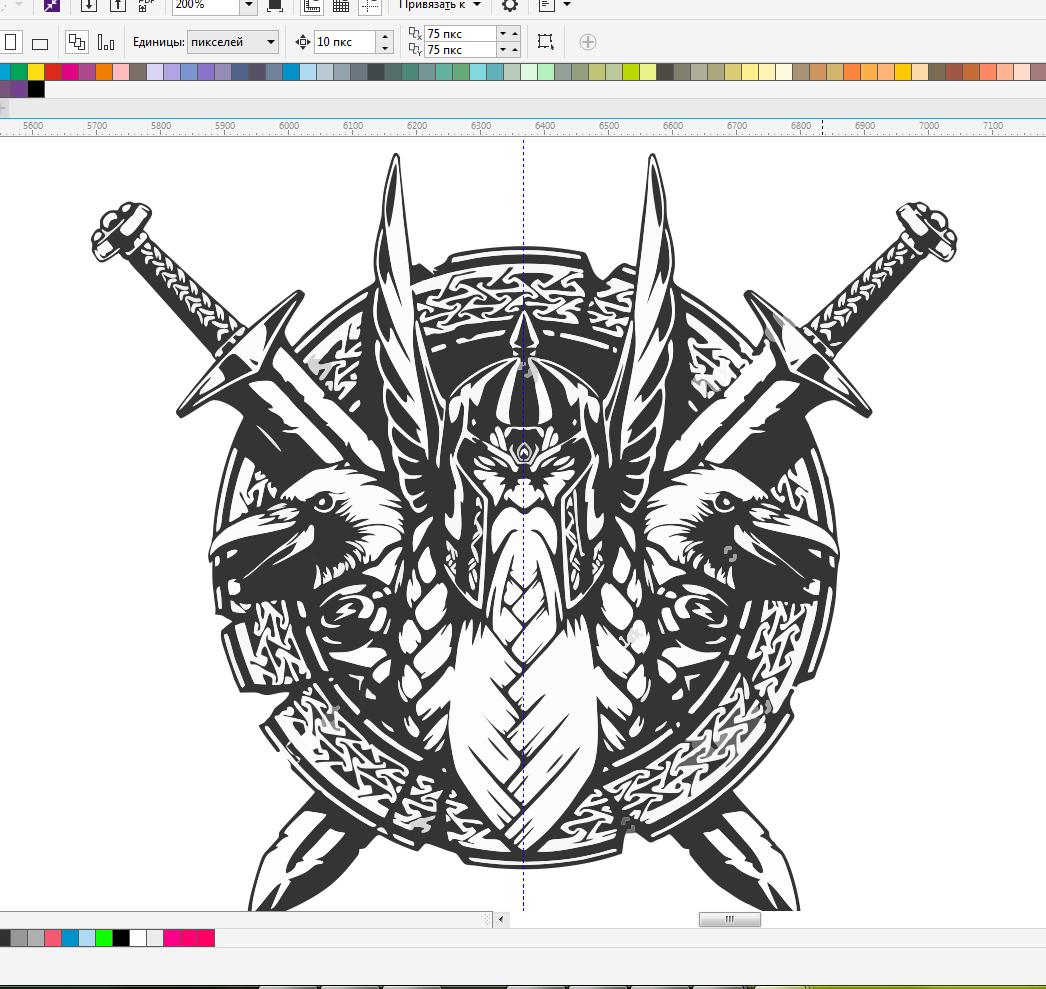Click the treat as filled frame icon

coord(545,42)
